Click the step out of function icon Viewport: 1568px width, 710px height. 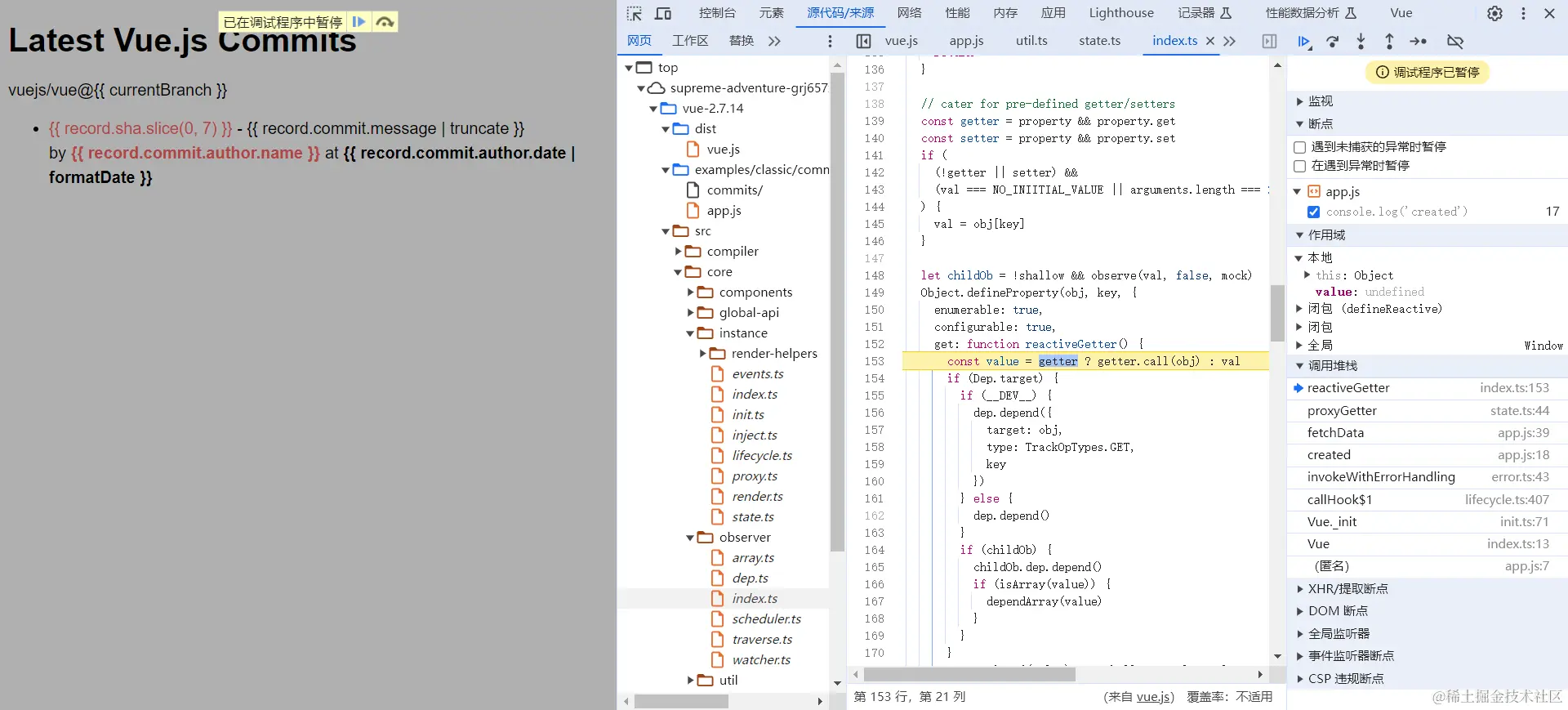[1389, 42]
